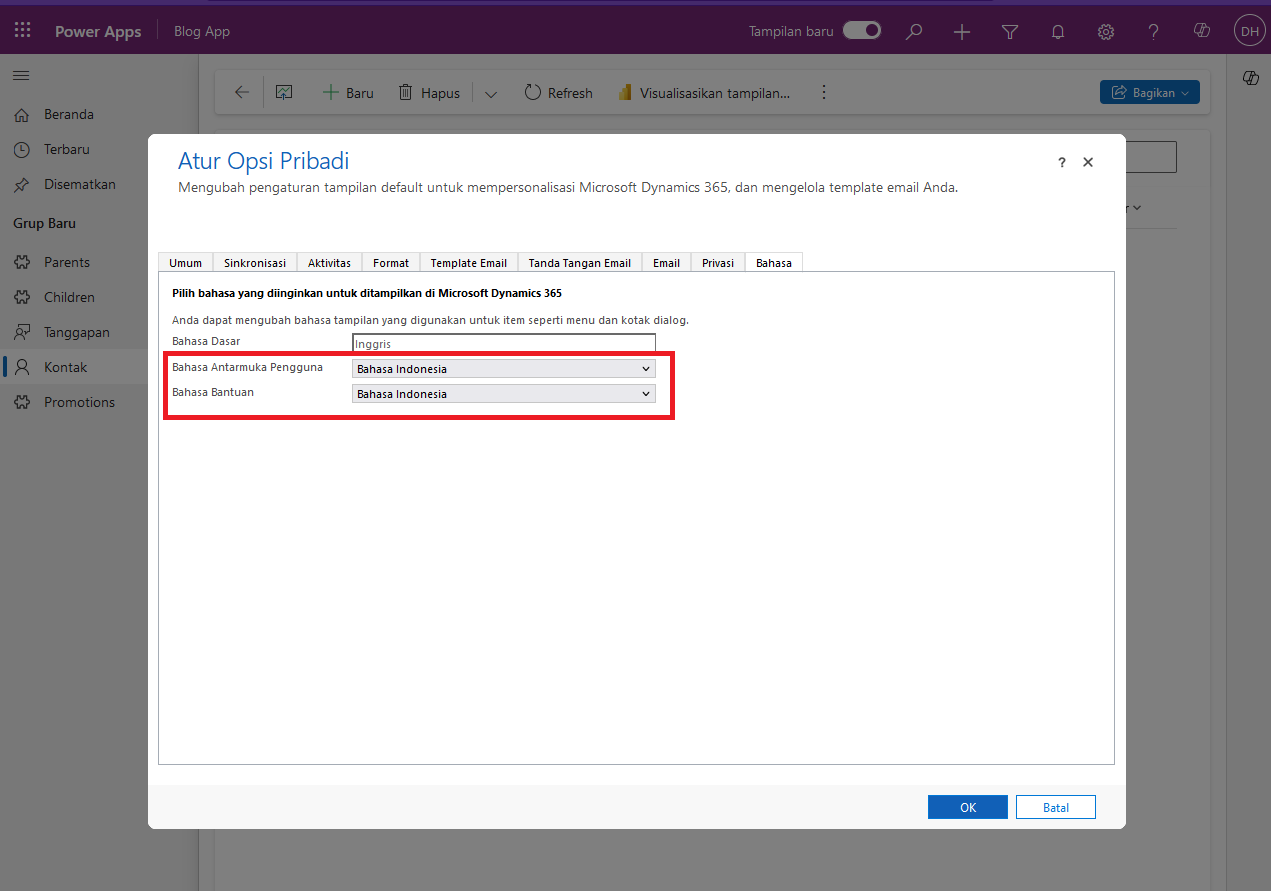Switch to the Email tab
This screenshot has width=1271, height=891.
(666, 263)
